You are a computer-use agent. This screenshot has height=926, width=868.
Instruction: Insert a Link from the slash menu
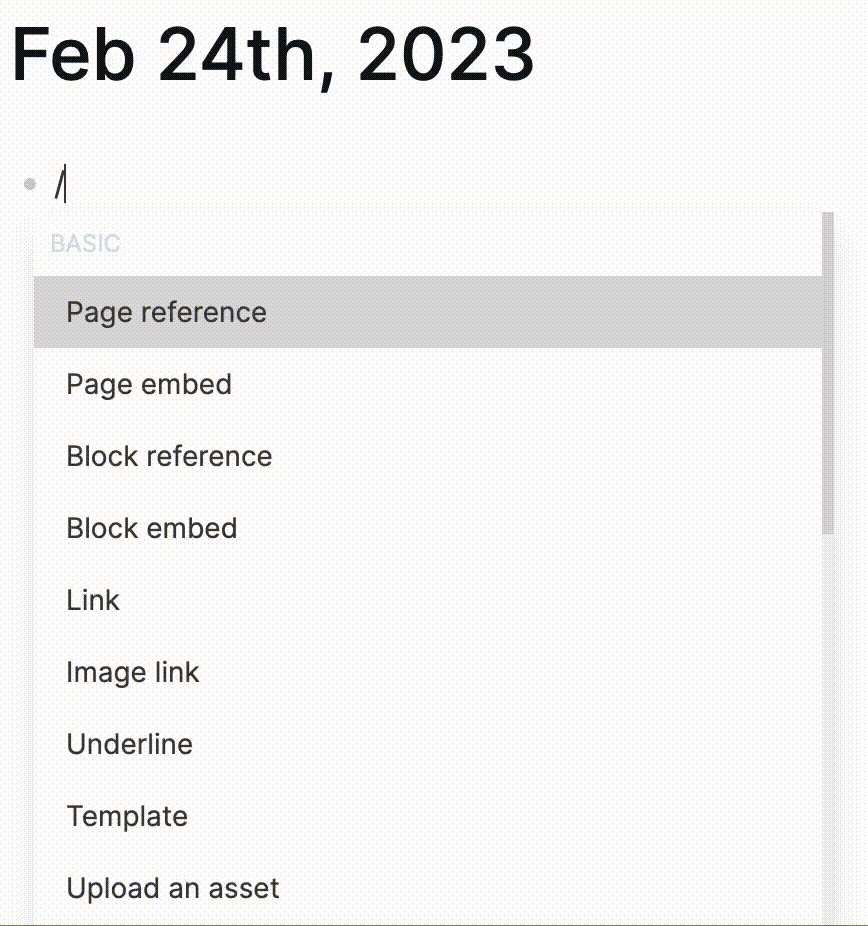coord(93,600)
